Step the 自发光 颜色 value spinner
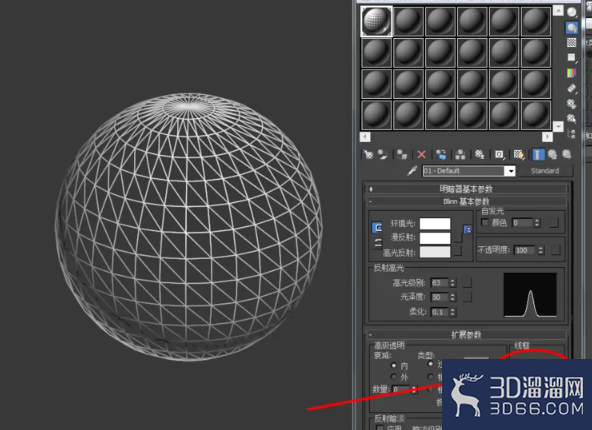592x430 pixels. tap(537, 223)
